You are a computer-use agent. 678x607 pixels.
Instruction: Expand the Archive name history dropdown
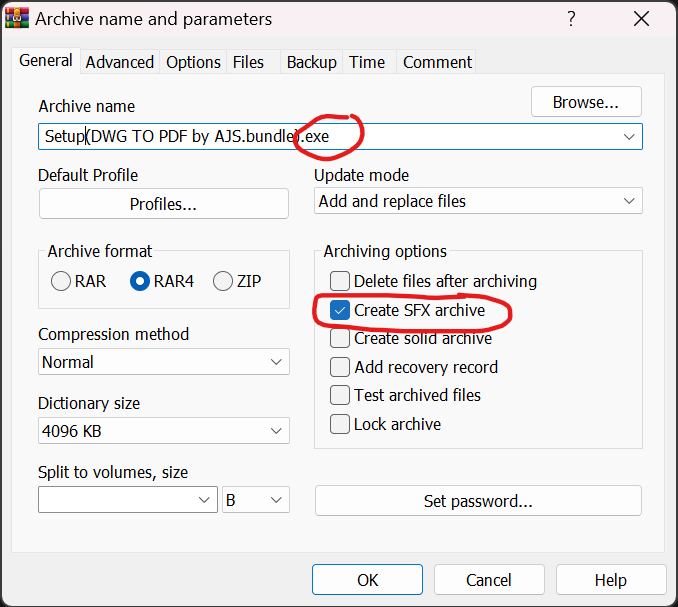click(x=629, y=137)
